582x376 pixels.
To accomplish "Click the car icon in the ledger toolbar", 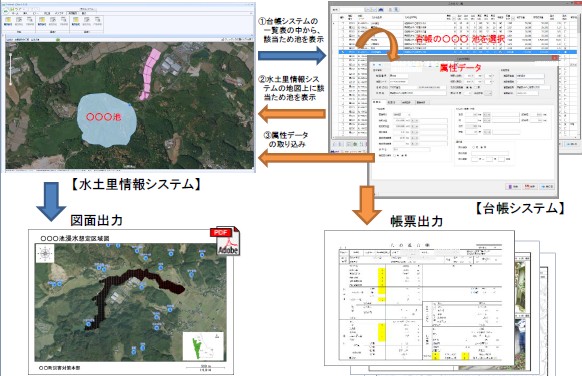I will pyautogui.click(x=380, y=10).
